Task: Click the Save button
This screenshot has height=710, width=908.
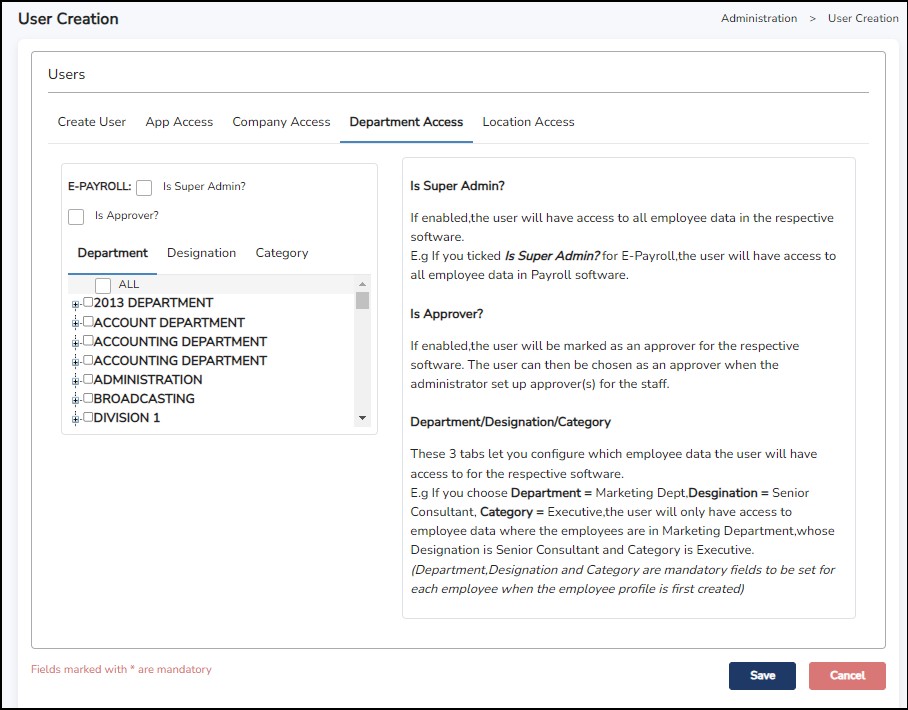Action: (762, 676)
